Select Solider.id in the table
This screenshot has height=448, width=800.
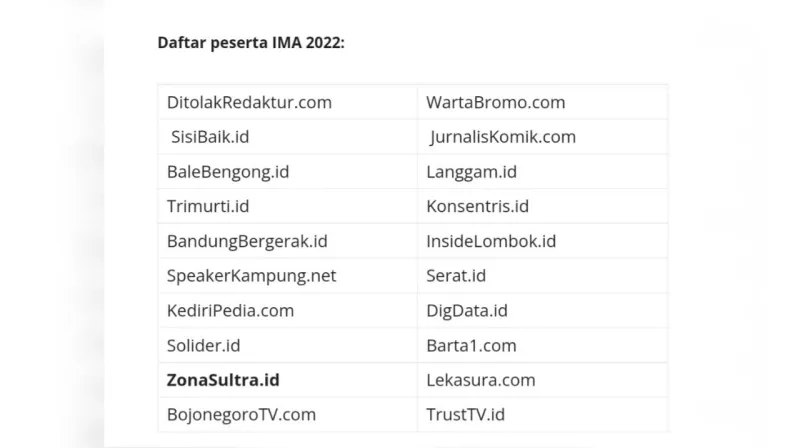coord(204,345)
